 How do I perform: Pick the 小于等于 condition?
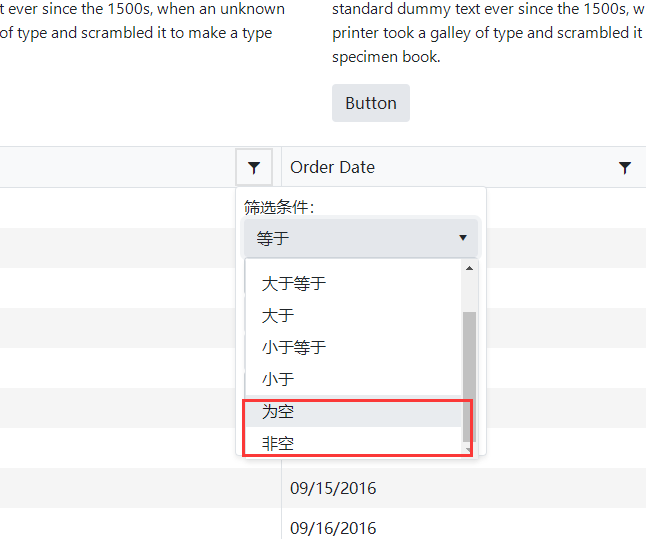tap(294, 348)
